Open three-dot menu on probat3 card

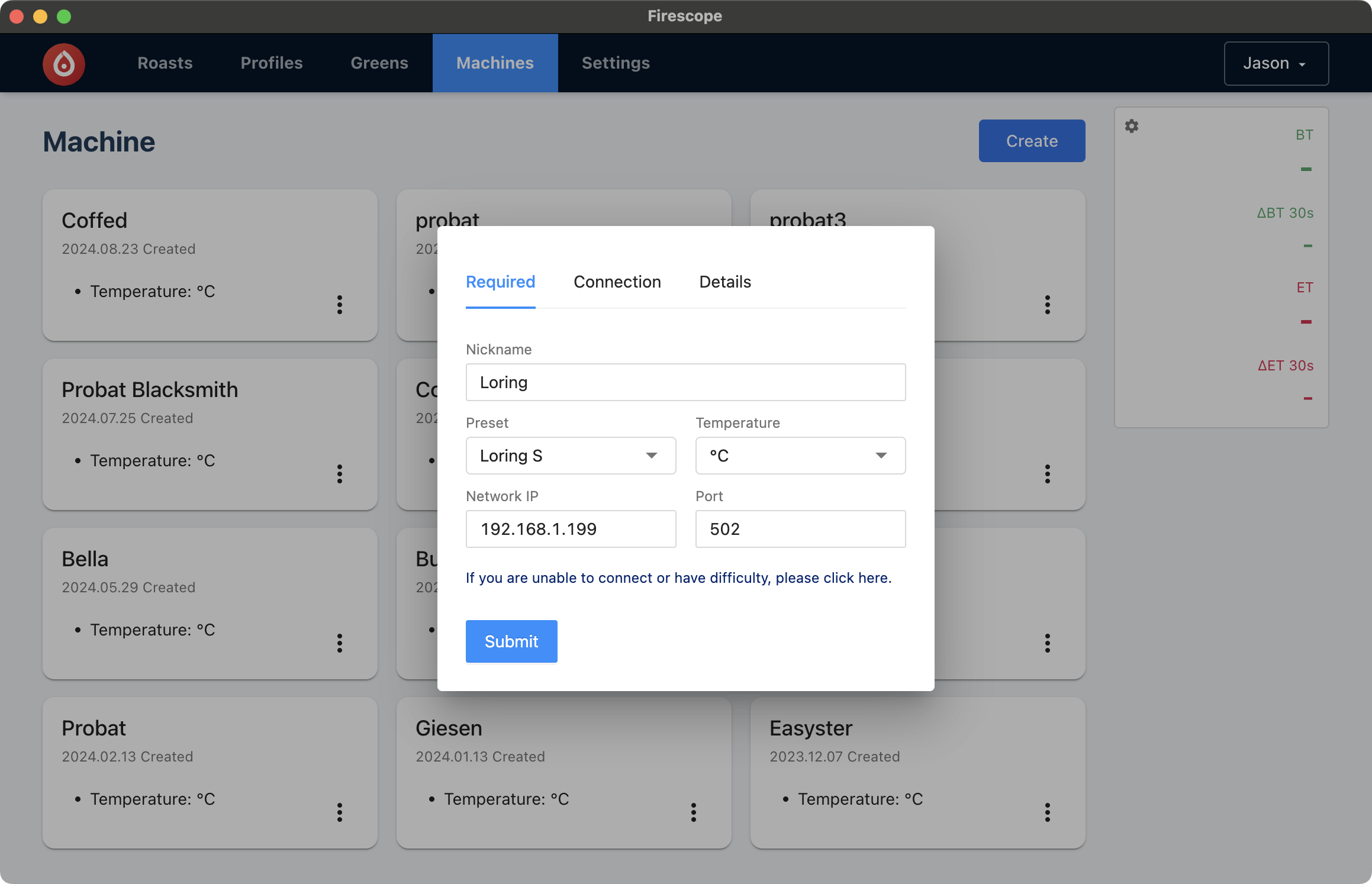coord(1048,305)
